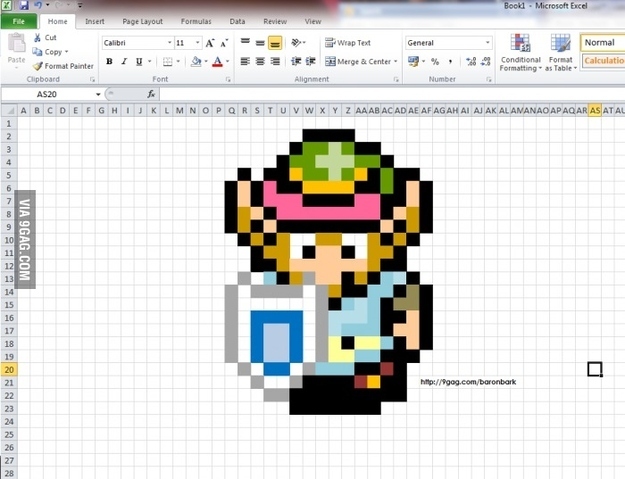Image resolution: width=625 pixels, height=479 pixels.
Task: Open the font size 11 dropdown
Action: click(197, 43)
